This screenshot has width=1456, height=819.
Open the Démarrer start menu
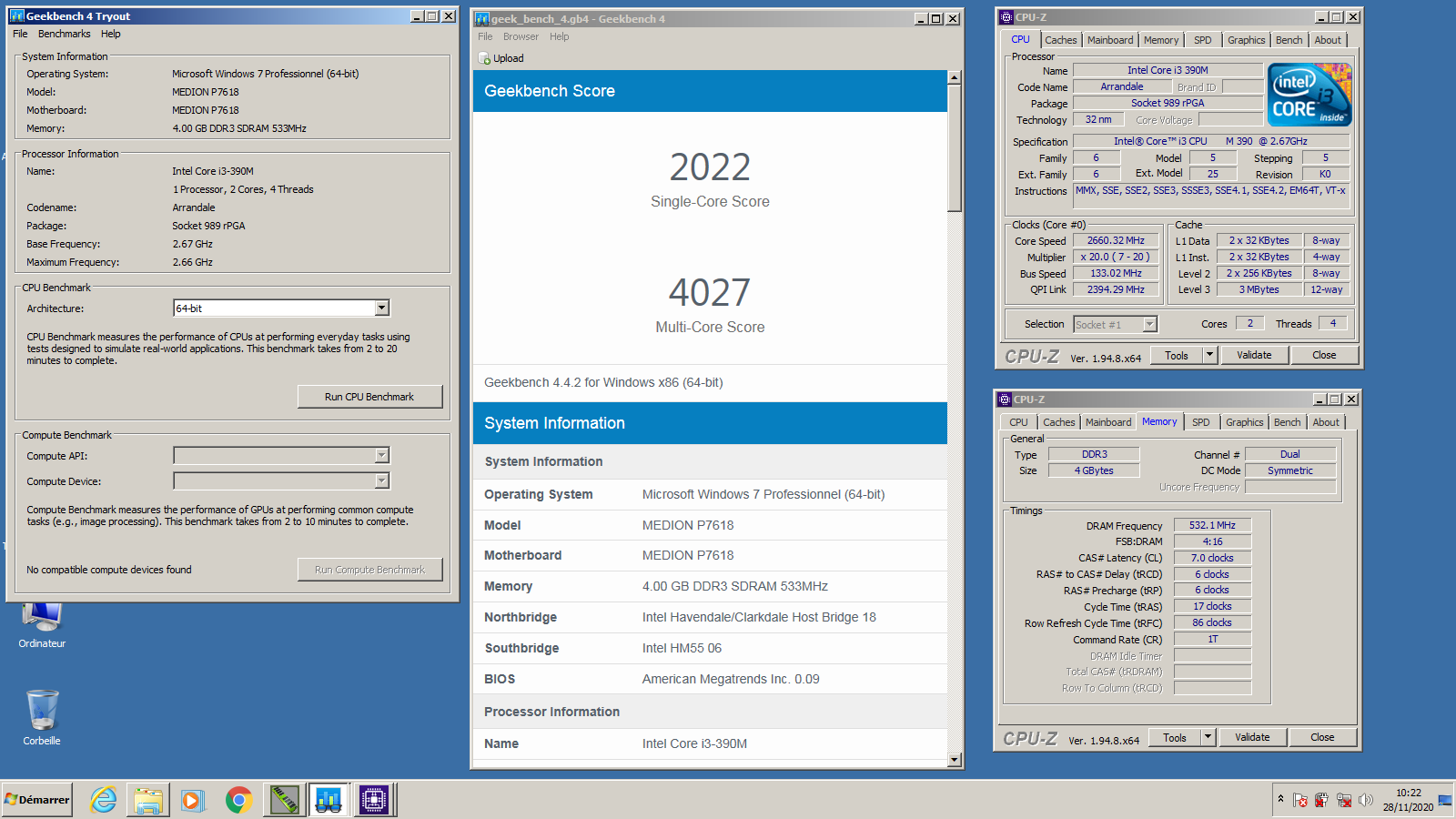pyautogui.click(x=37, y=800)
